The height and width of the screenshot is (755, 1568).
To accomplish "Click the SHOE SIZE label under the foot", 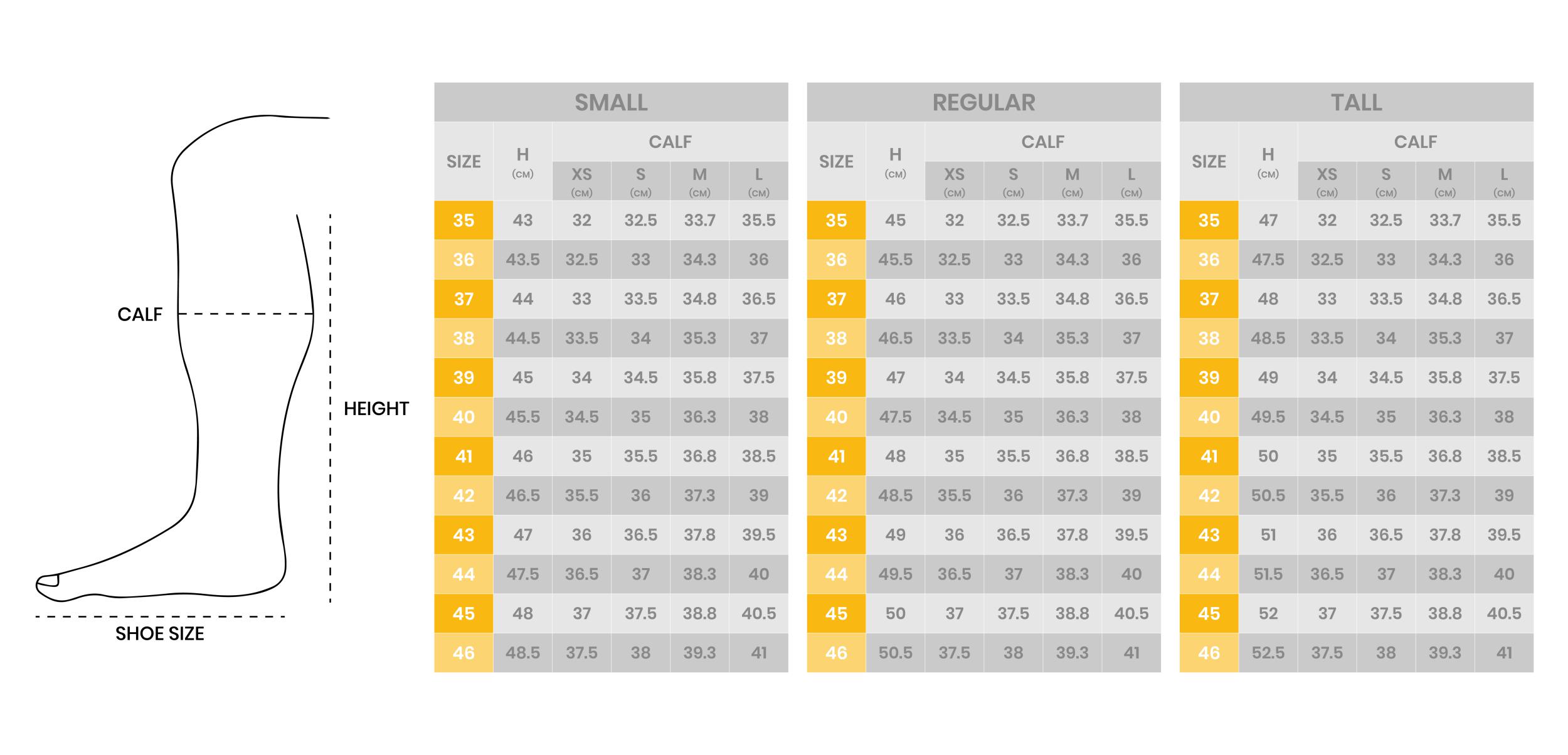I will point(160,633).
